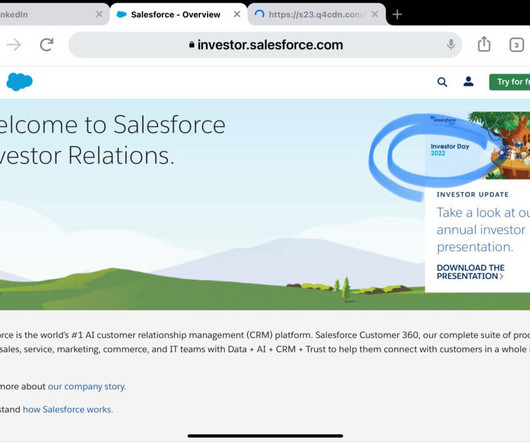Screen dimensions: 530x442
Task: Close the Salesforce - Overview tab
Action: tap(237, 14)
